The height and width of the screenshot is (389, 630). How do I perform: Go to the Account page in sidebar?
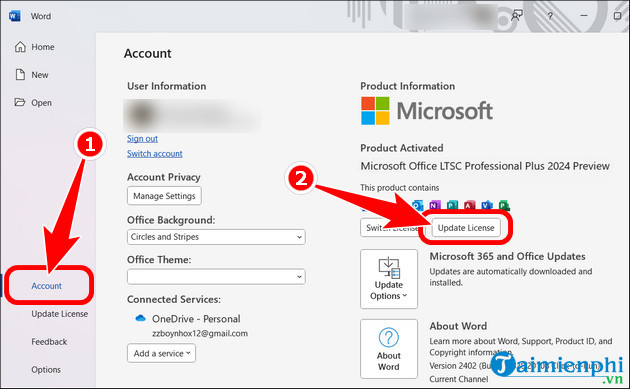47,286
